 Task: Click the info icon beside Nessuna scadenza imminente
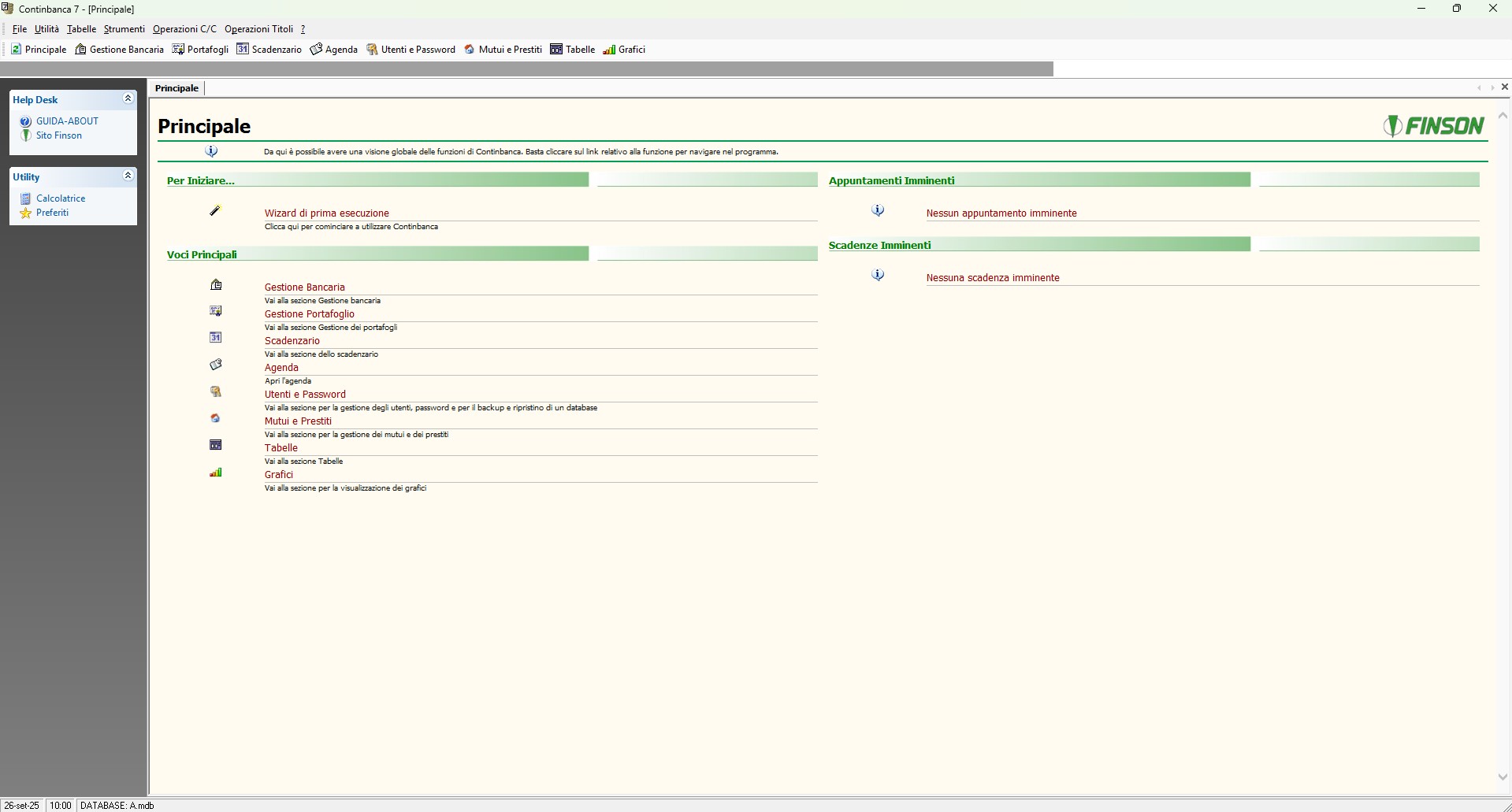point(878,275)
